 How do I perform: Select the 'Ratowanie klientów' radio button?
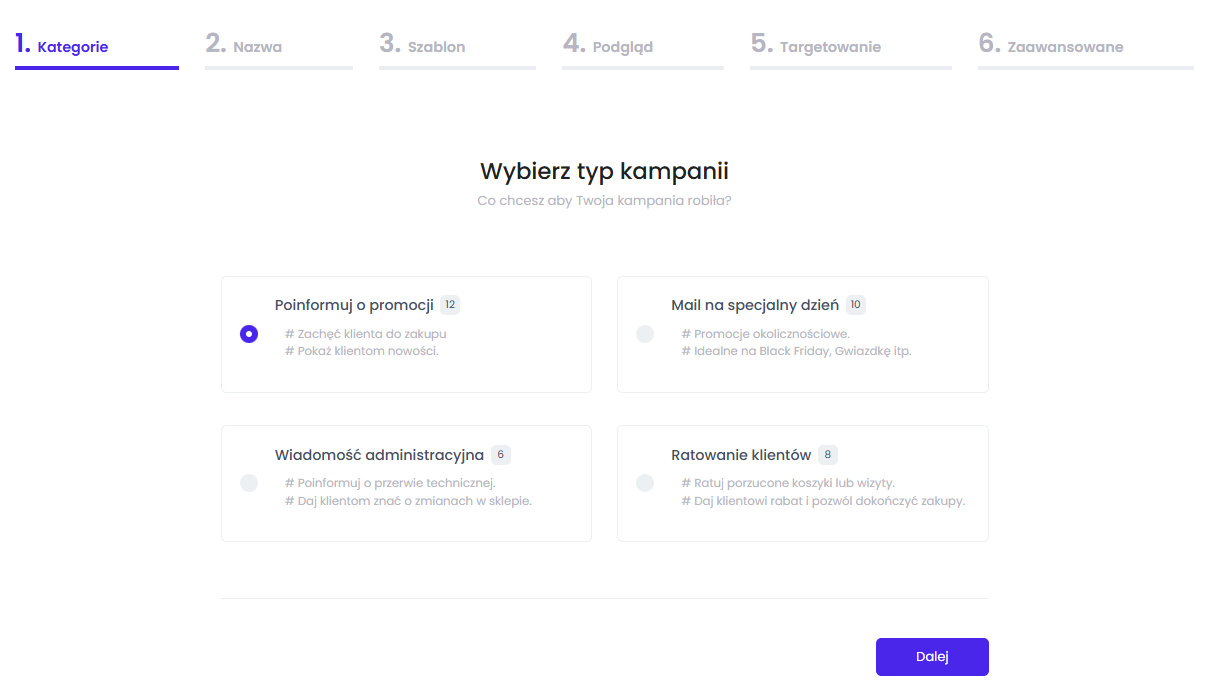[x=645, y=483]
